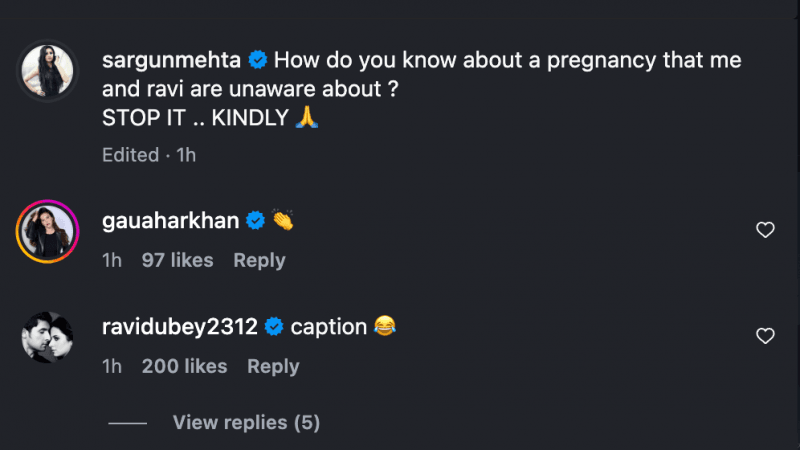Viewport: 800px width, 450px height.
Task: Expand View replies (5) under ravidubey2312's comment
Action: (246, 423)
